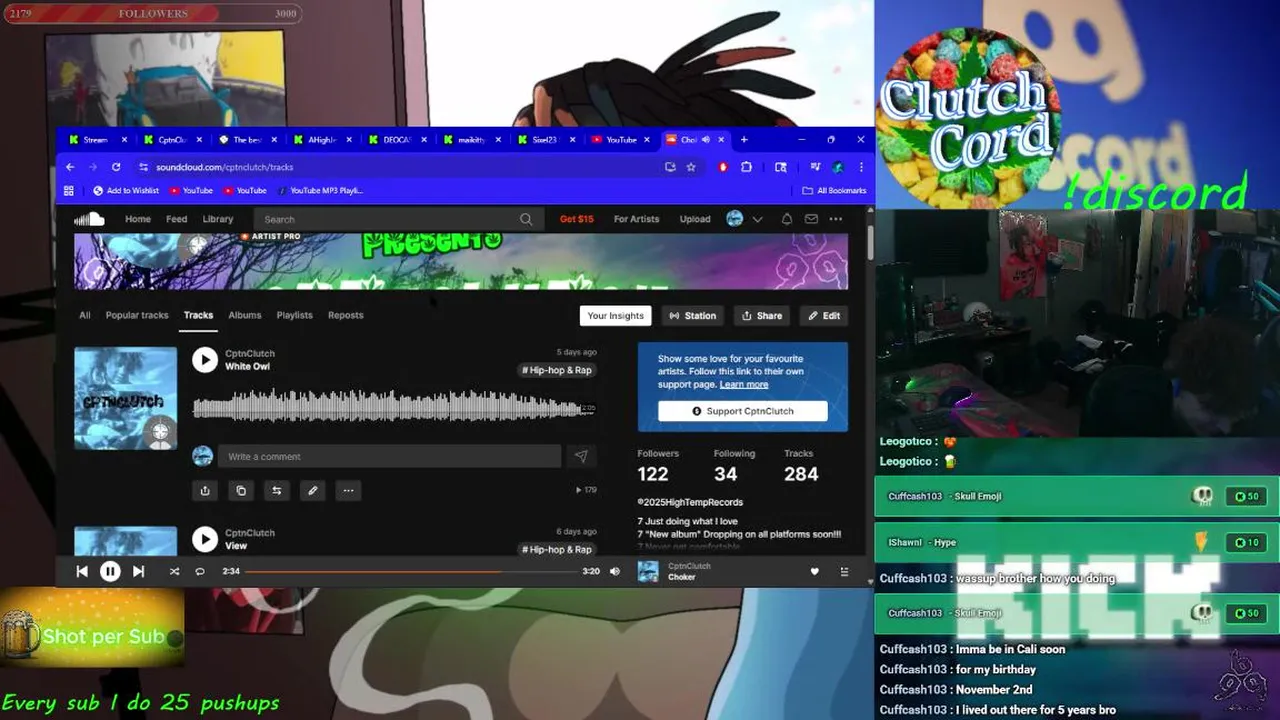This screenshot has width=1280, height=720.
Task: Switch to Popular tracks tab
Action: [x=137, y=315]
